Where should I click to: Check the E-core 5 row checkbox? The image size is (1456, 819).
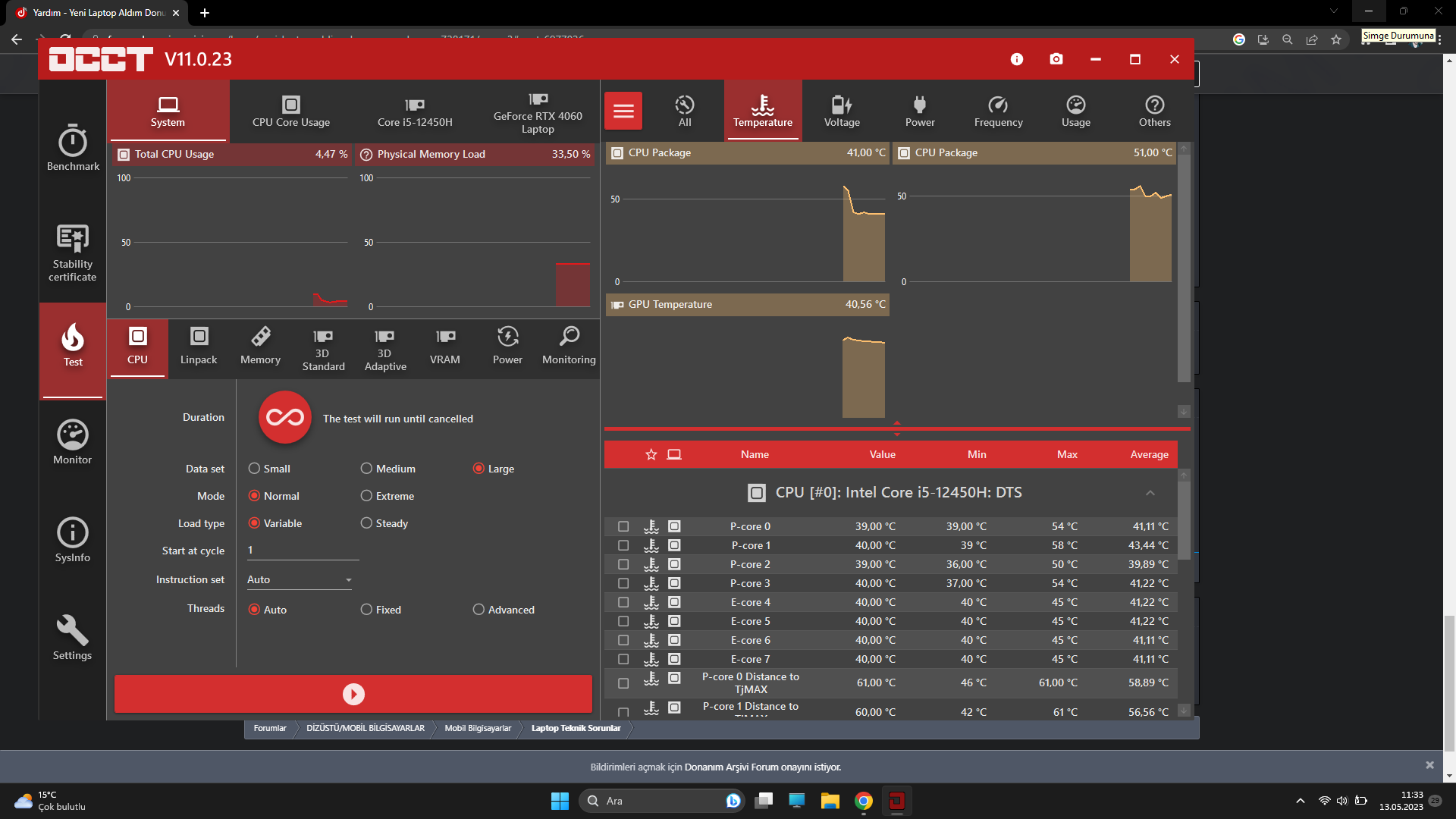pos(623,621)
